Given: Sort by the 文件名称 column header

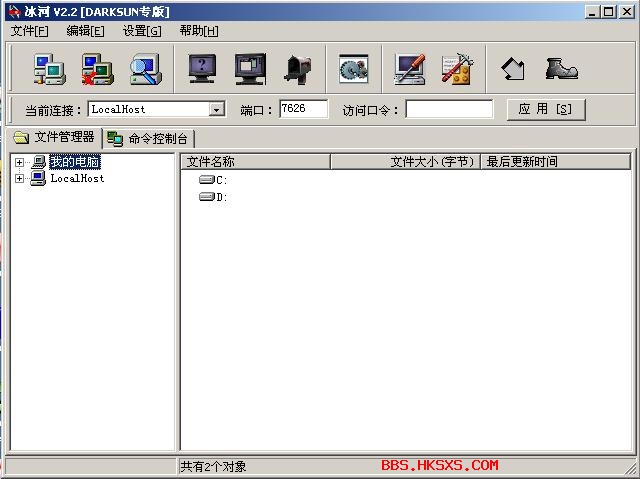Looking at the screenshot, I should tap(255, 162).
